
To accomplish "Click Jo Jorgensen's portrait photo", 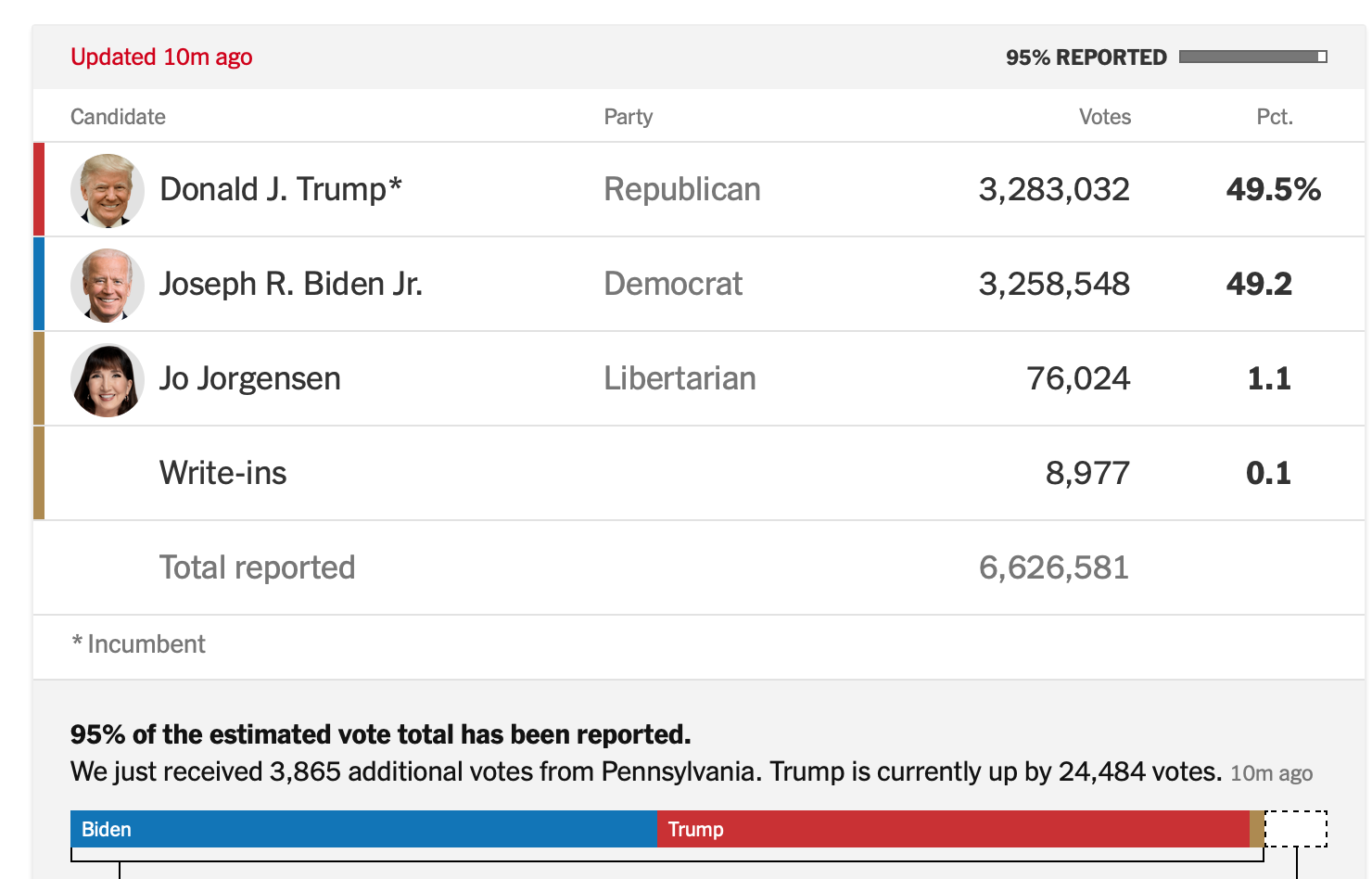I will coord(108,379).
